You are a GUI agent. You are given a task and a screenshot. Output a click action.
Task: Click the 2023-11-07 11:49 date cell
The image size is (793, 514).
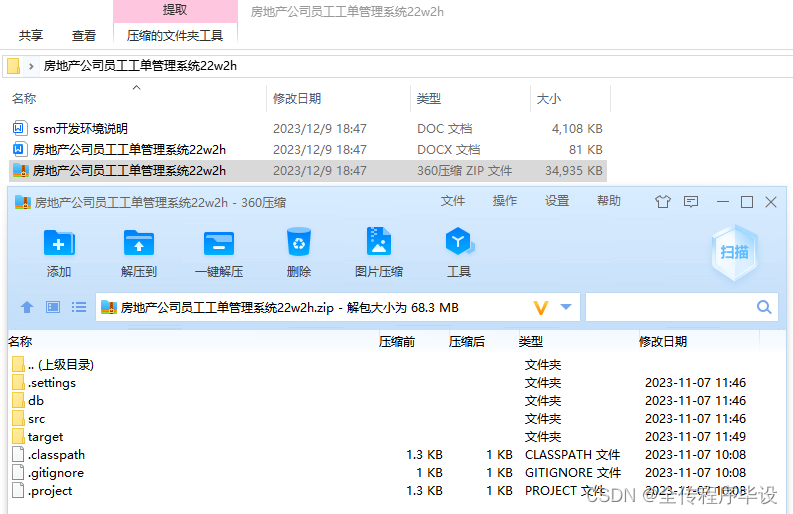(x=695, y=437)
